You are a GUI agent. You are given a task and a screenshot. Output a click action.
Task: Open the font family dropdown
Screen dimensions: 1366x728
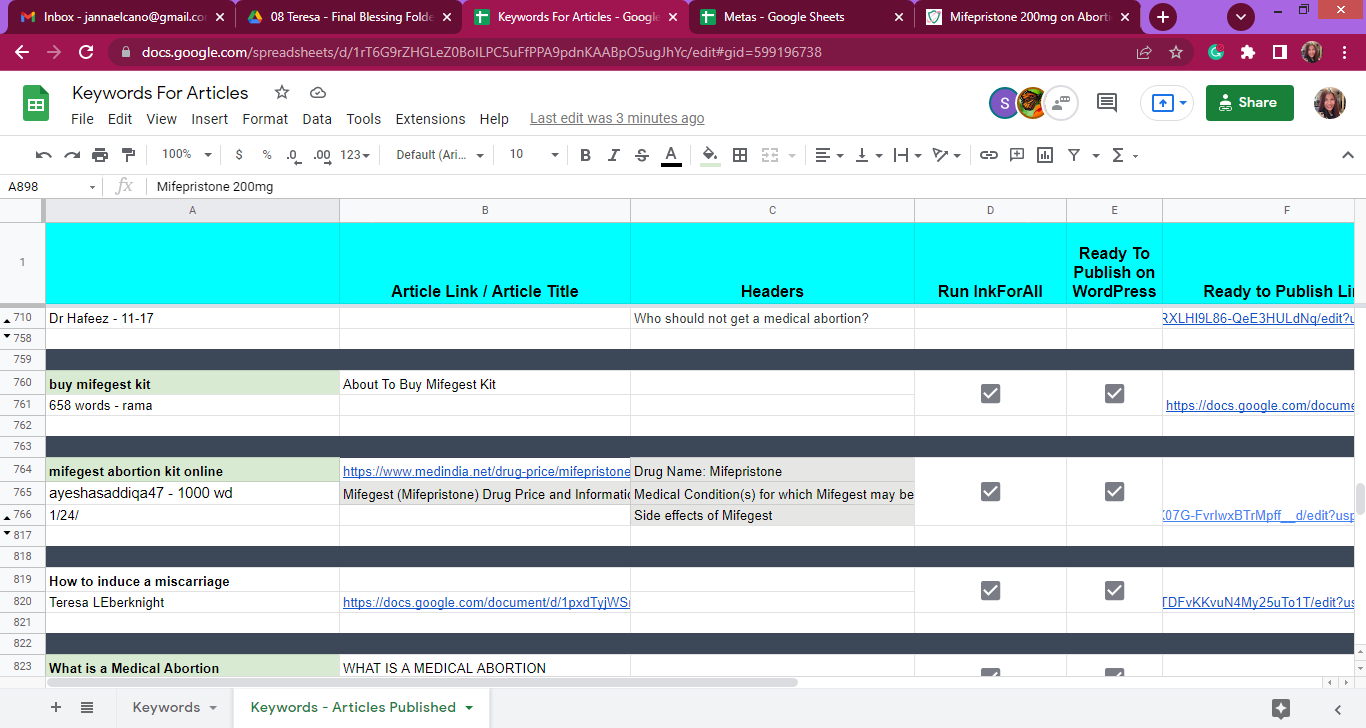[x=440, y=155]
